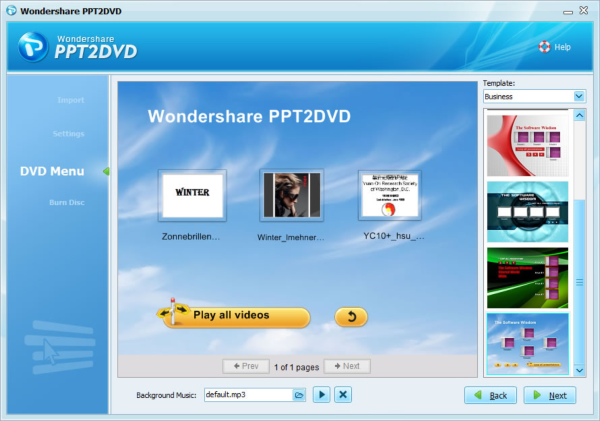Click the Back button
600x421 pixels.
pyautogui.click(x=491, y=395)
